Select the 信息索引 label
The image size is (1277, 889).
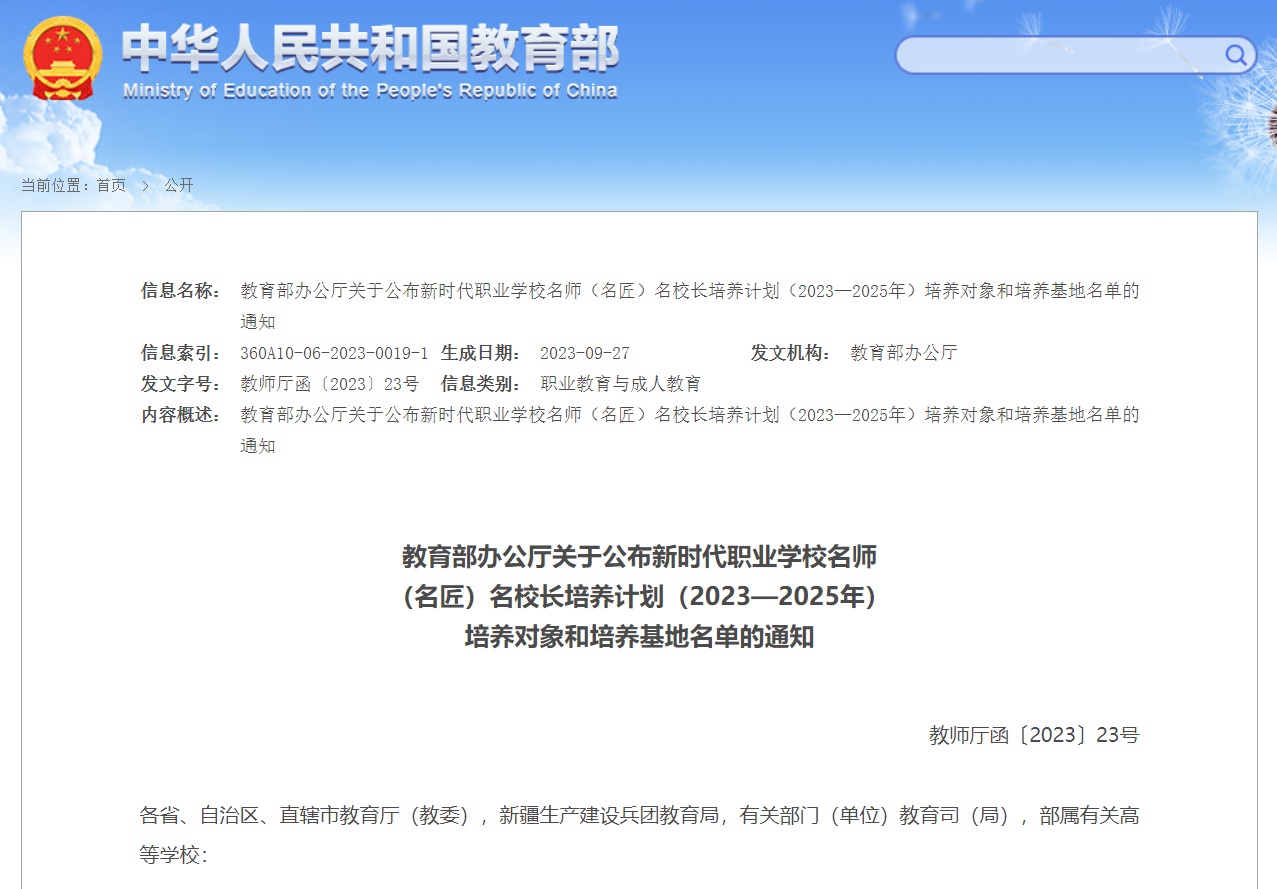181,352
